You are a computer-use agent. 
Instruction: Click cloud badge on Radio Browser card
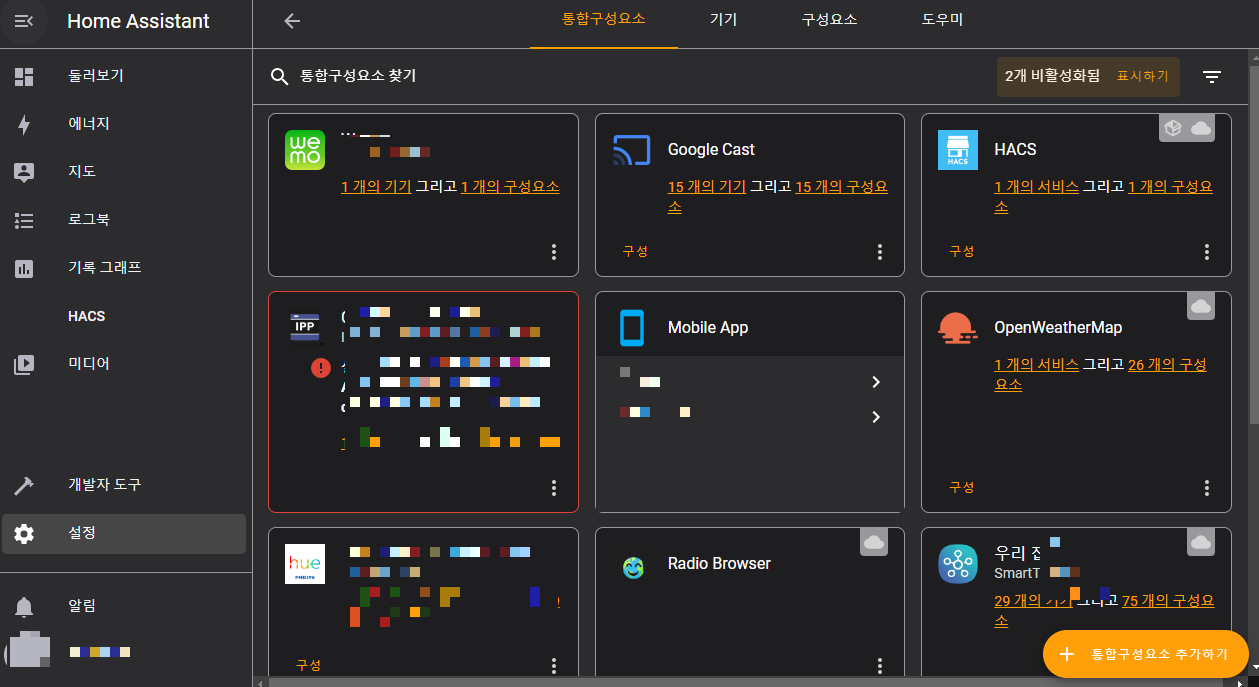874,542
